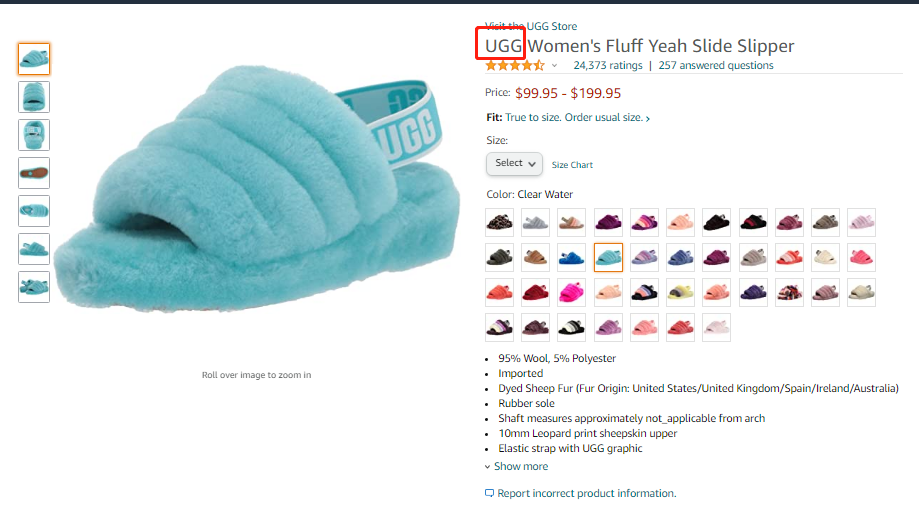Screen dimensions: 919x510
Task: Open the Size Chart link
Action: click(x=572, y=165)
